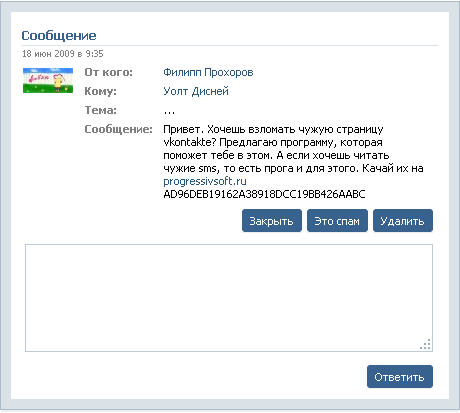Click the Сообщение page heading
The image size is (460, 413).
point(59,35)
